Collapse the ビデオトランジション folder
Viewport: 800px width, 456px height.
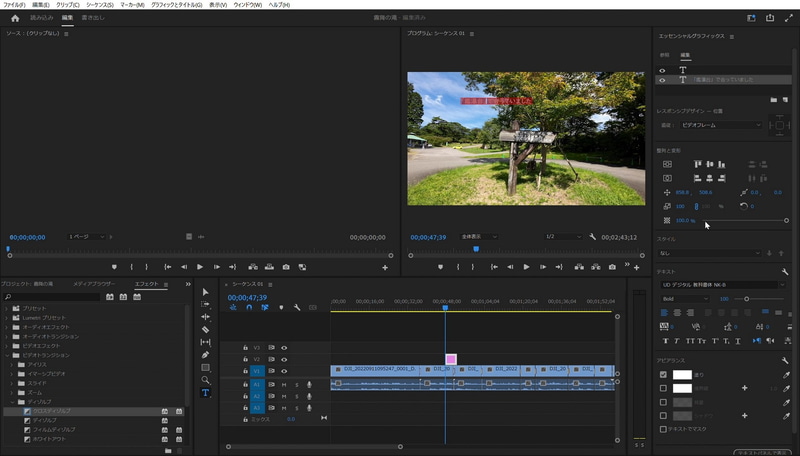click(x=7, y=355)
